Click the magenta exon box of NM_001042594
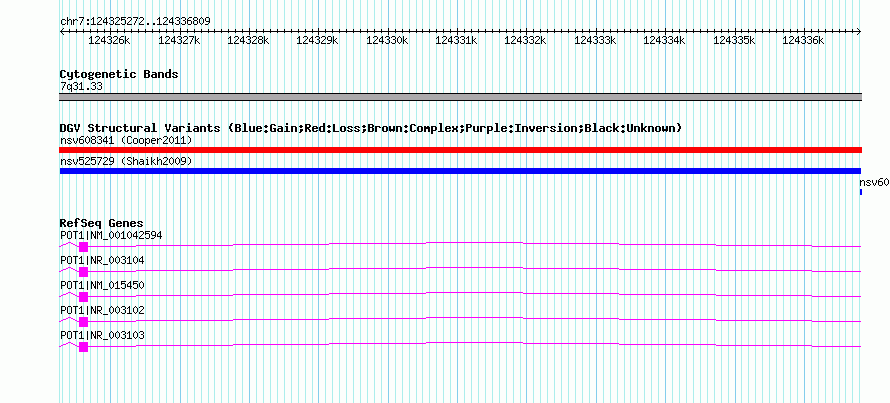The height and width of the screenshot is (403, 890). tap(83, 247)
